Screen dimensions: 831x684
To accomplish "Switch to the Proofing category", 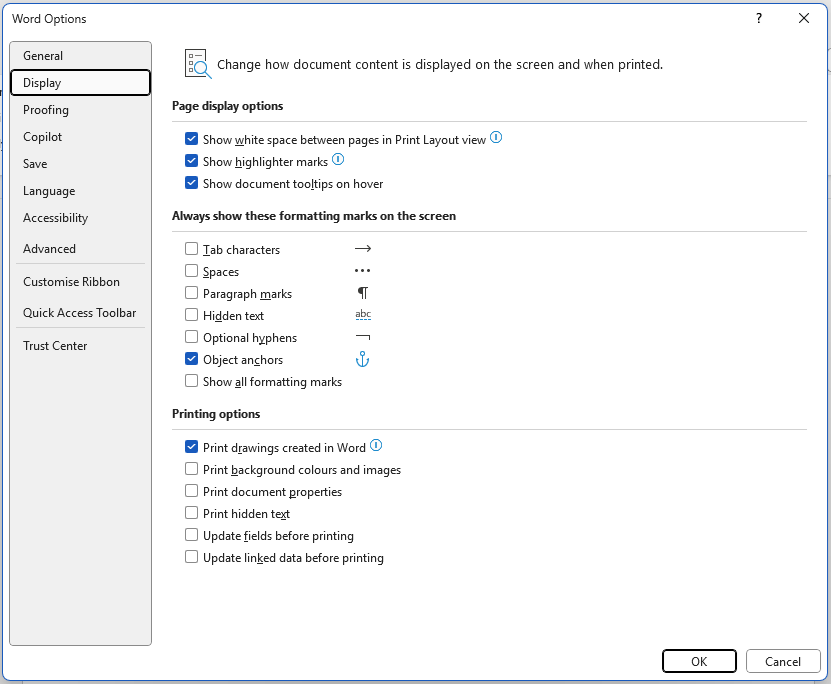I will 47,109.
